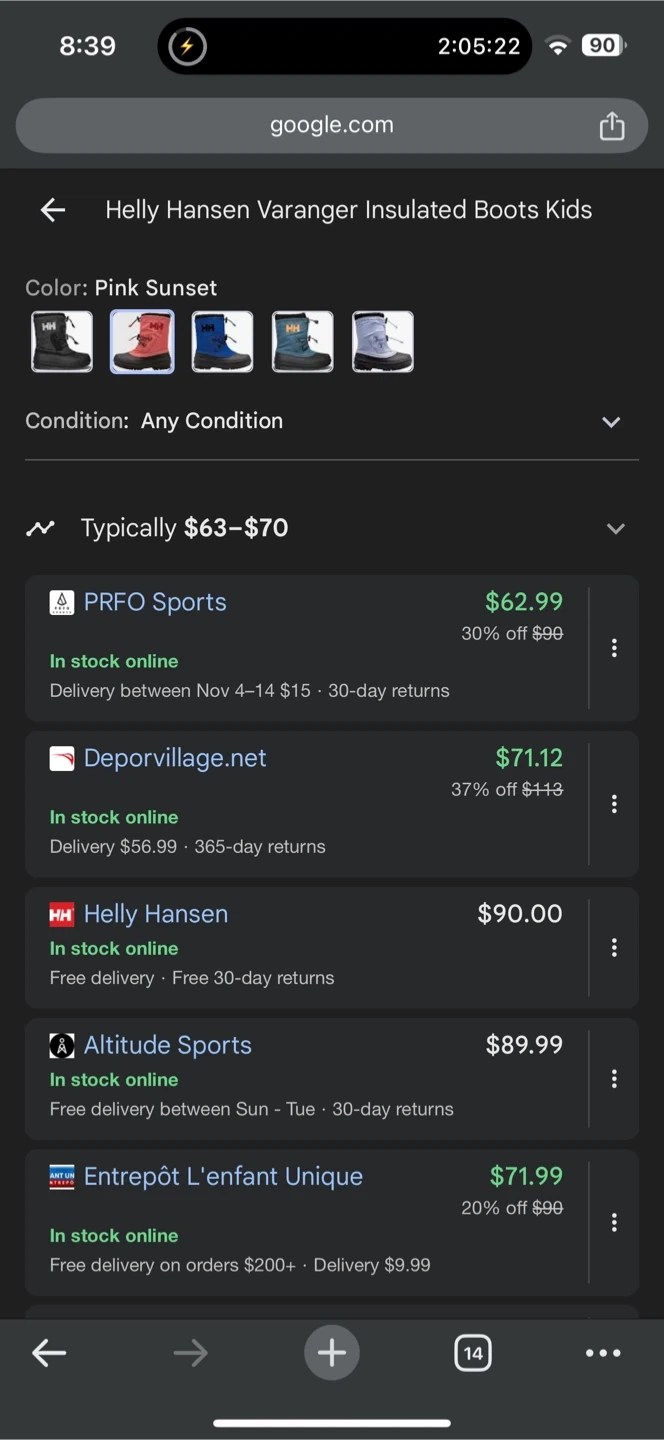Navigate back with browser toolbar arrow

49,1353
